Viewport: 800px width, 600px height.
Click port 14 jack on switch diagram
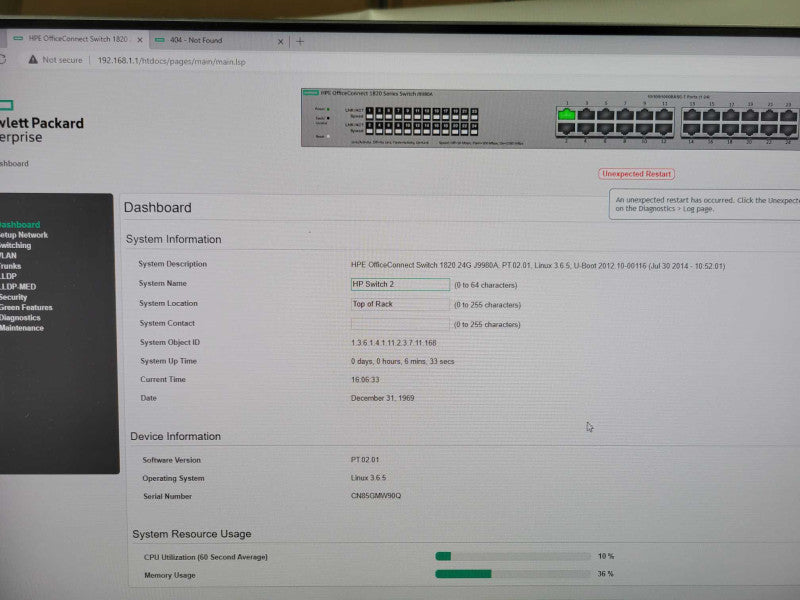point(692,129)
